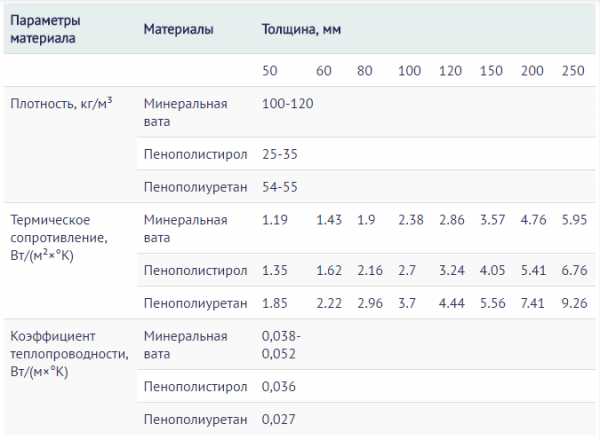Select the 250 thickness column heading

coord(573,70)
